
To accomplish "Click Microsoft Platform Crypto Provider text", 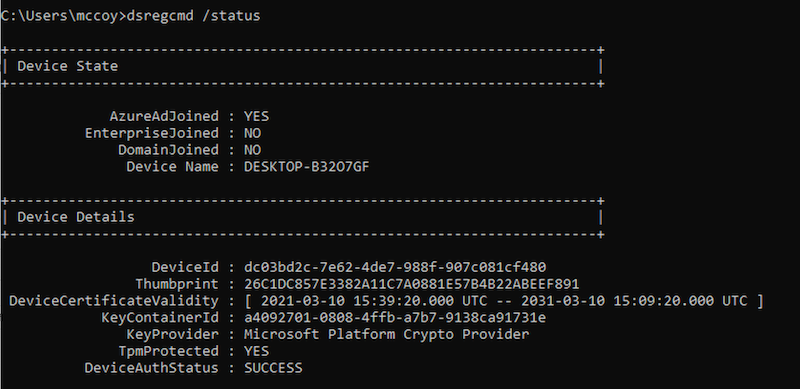I will coord(386,335).
